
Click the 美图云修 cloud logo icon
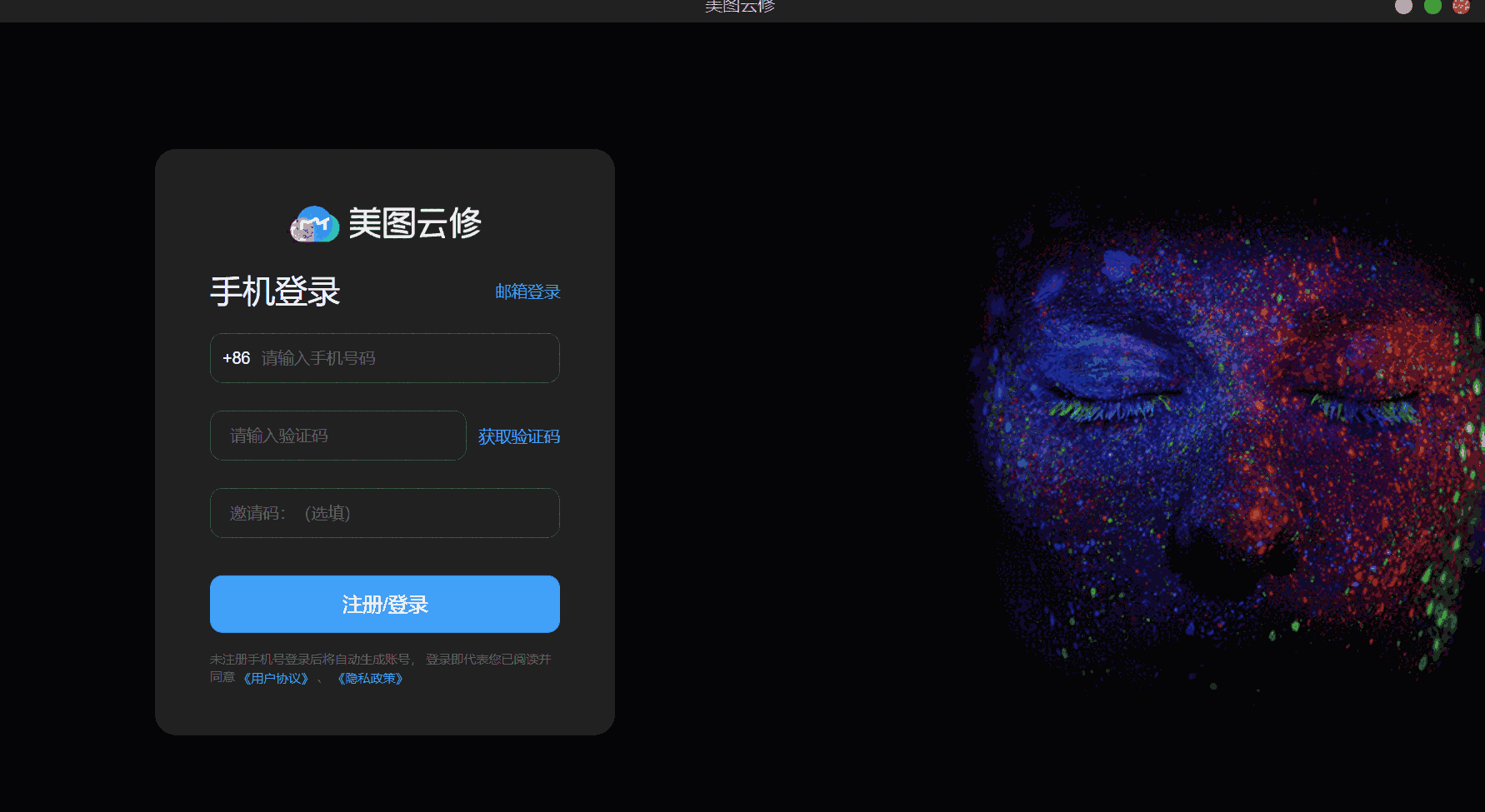click(313, 222)
